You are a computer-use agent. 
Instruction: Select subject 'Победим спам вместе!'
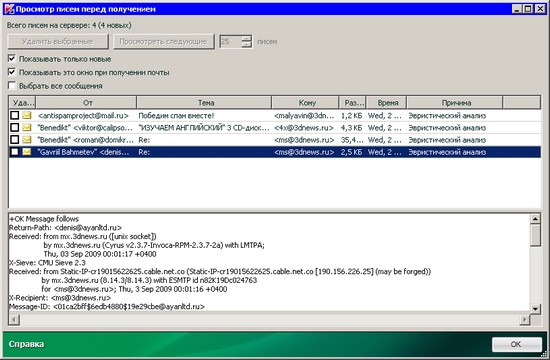(x=176, y=115)
